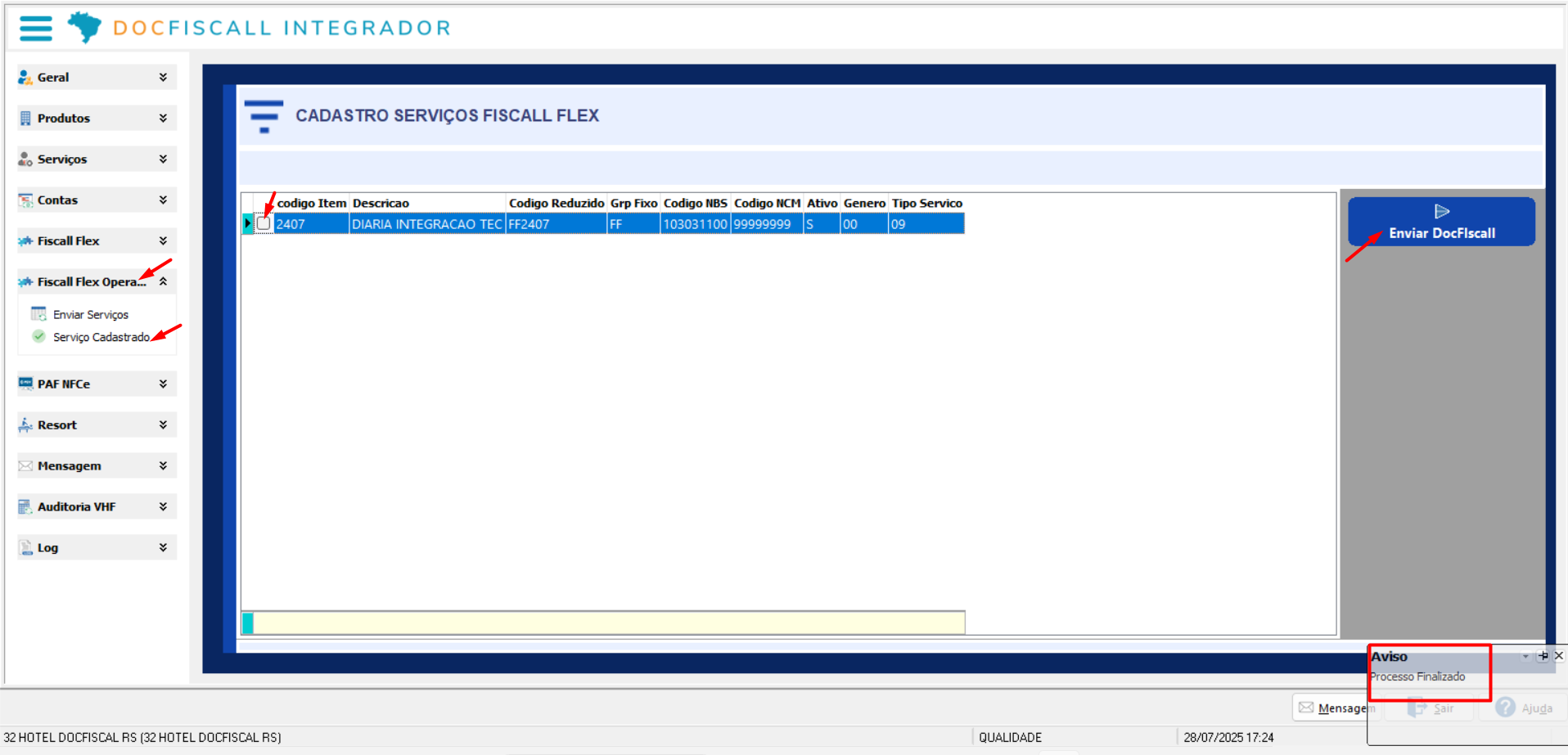
Task: Click the filter icon beside Cadastro Serviços title
Action: point(264,116)
